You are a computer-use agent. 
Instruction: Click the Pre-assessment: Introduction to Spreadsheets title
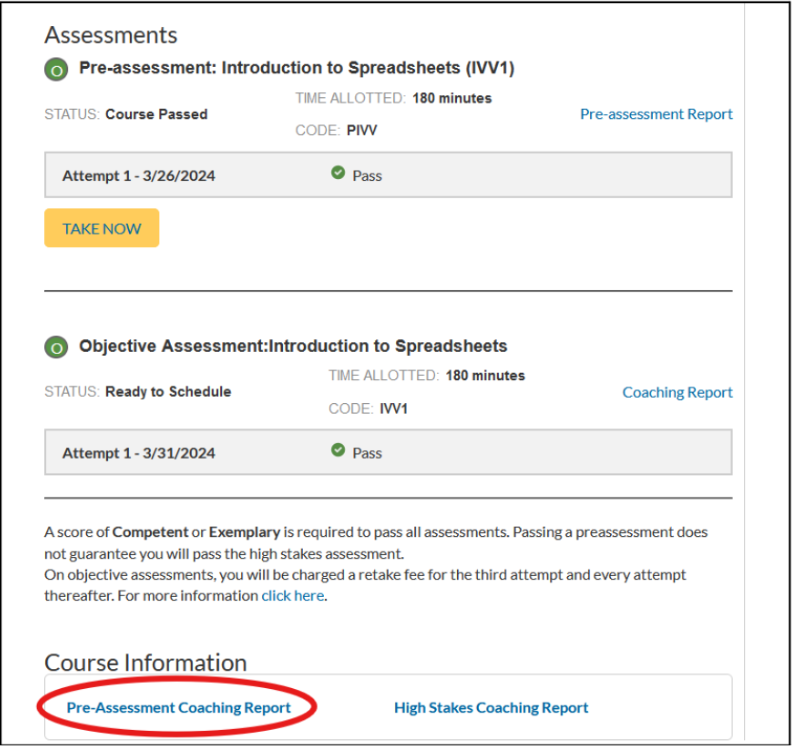297,68
